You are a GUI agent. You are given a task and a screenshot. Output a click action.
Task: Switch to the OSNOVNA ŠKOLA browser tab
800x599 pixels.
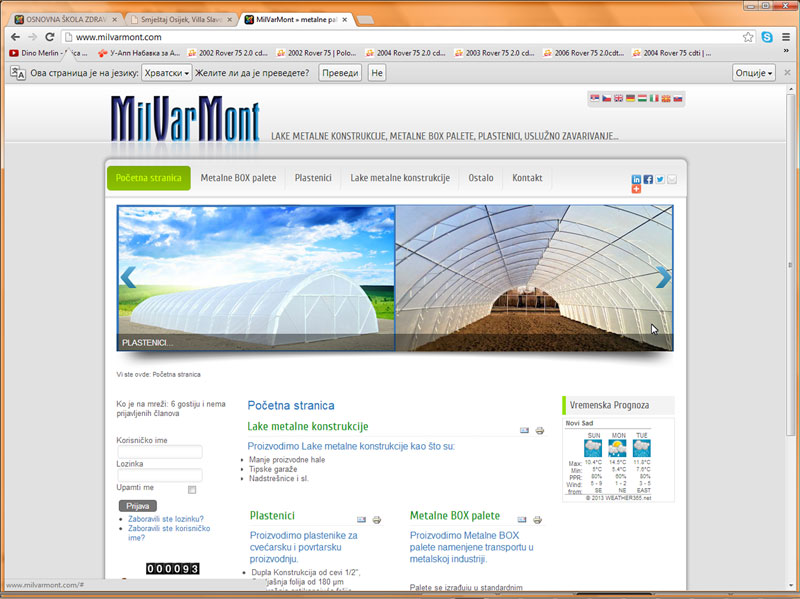65,19
